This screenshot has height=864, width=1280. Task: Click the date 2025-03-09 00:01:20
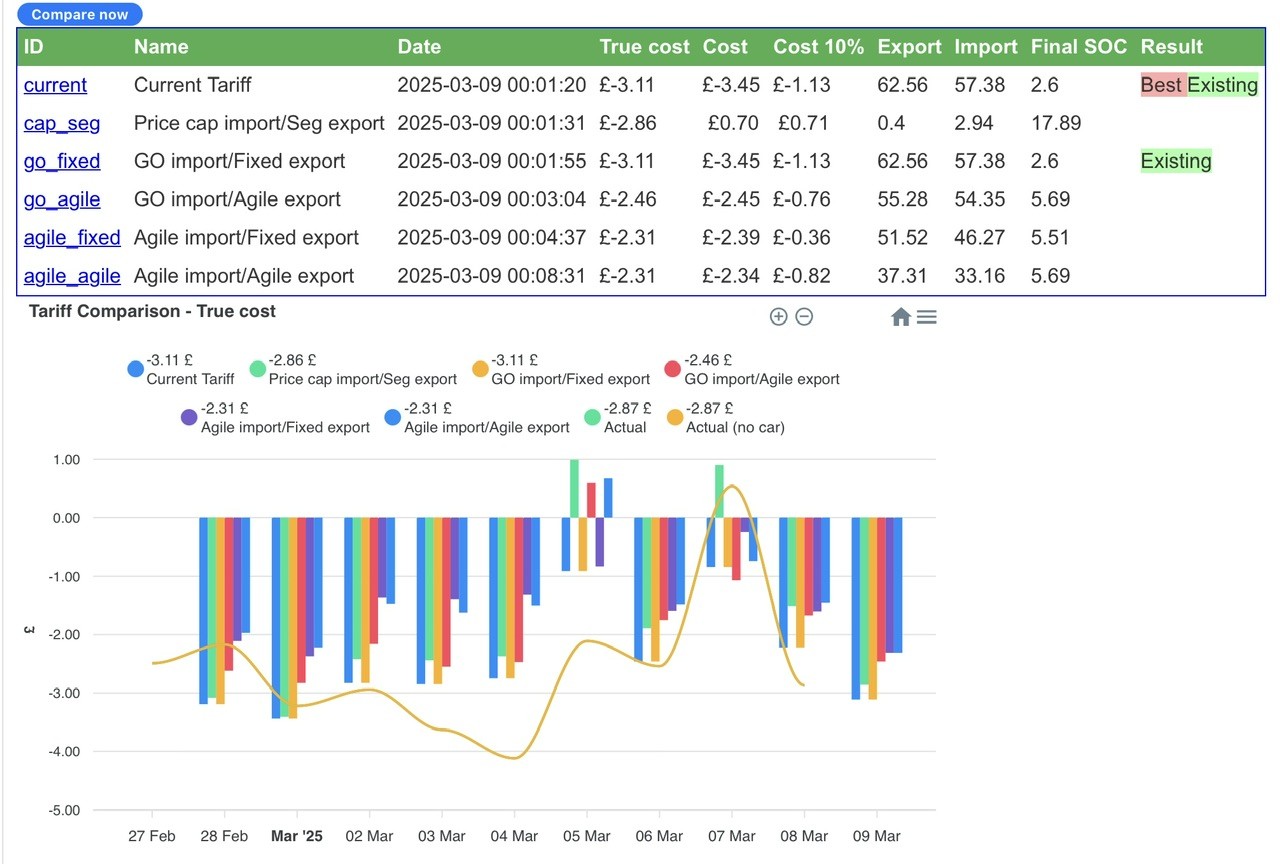click(492, 85)
